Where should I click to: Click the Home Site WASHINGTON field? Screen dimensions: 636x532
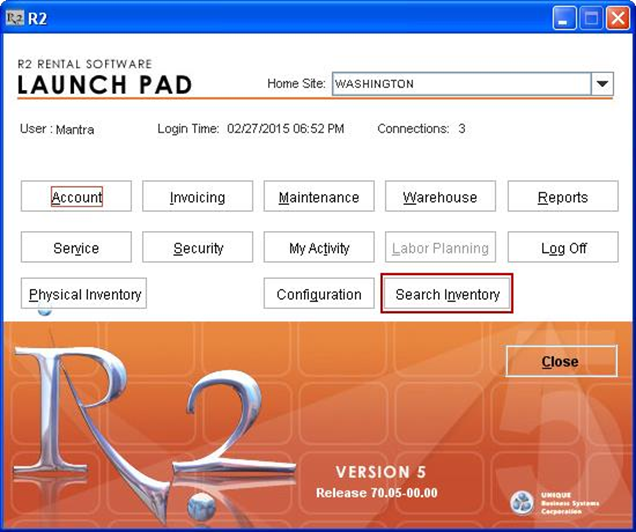(462, 84)
